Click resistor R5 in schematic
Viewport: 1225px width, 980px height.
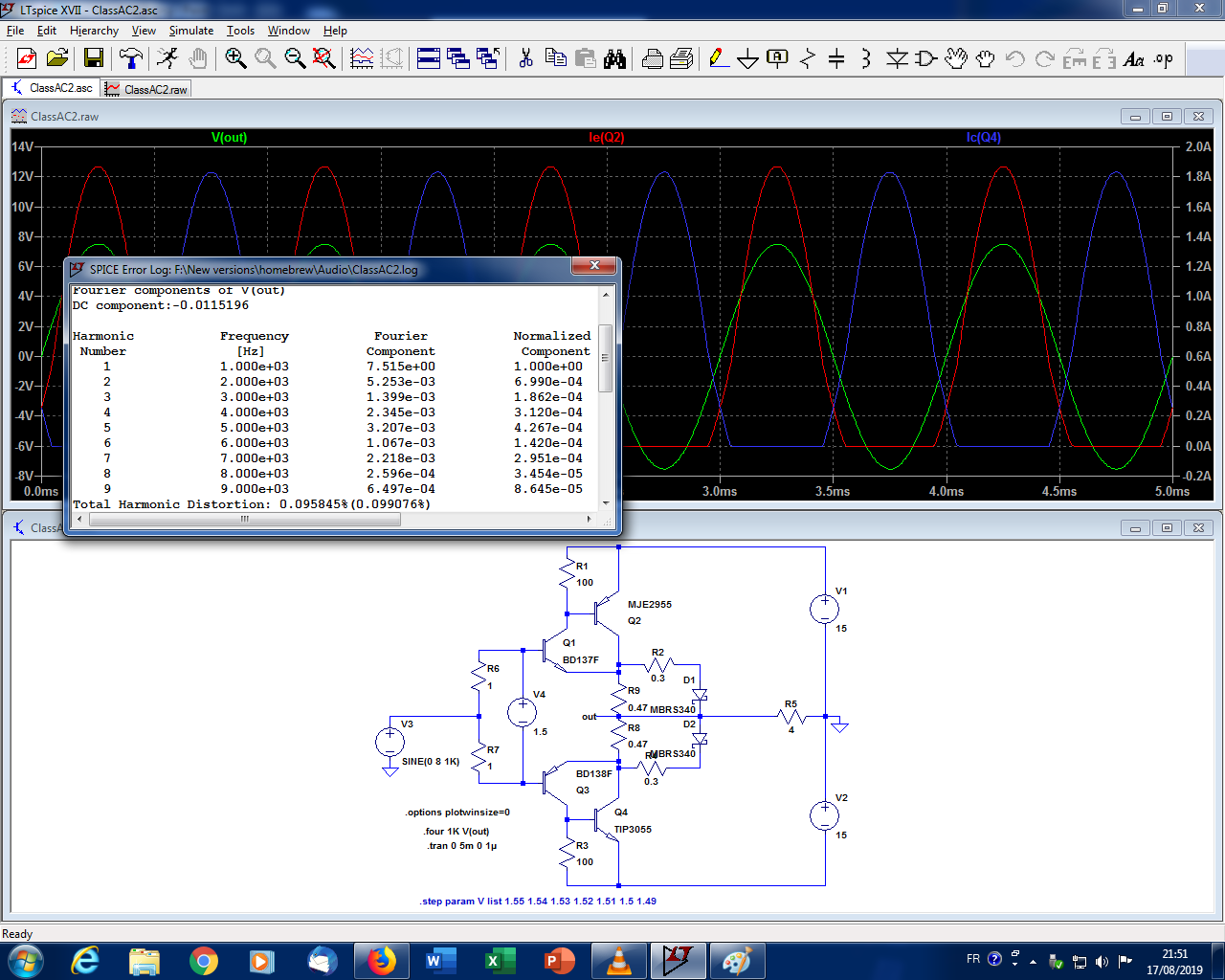click(791, 716)
